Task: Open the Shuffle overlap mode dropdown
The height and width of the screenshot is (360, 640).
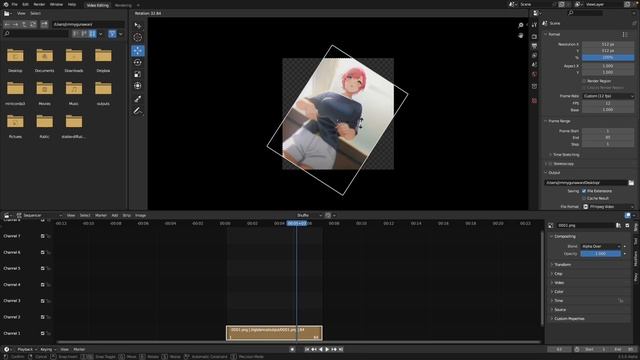Action: pyautogui.click(x=309, y=215)
